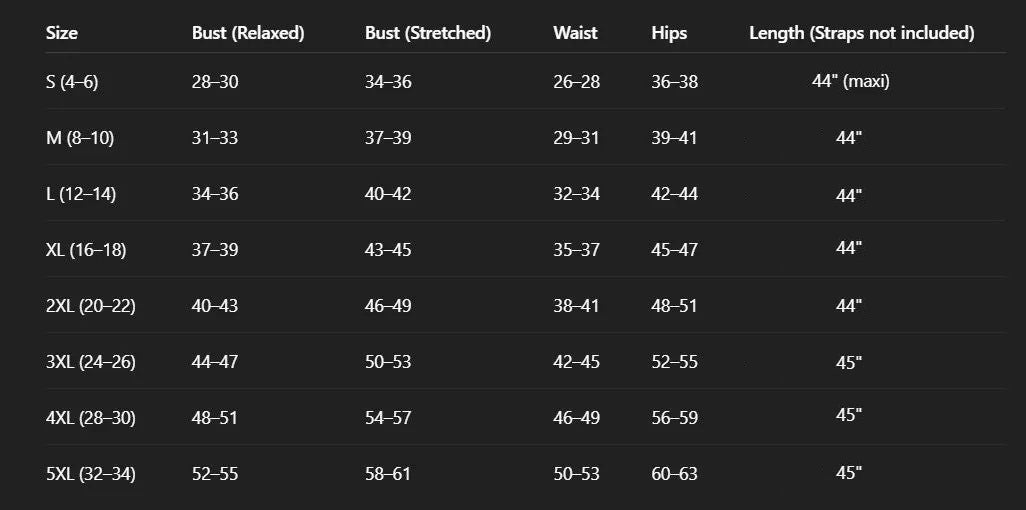Select the 5XL (32–34) size row label
1026x510 pixels.
click(91, 474)
